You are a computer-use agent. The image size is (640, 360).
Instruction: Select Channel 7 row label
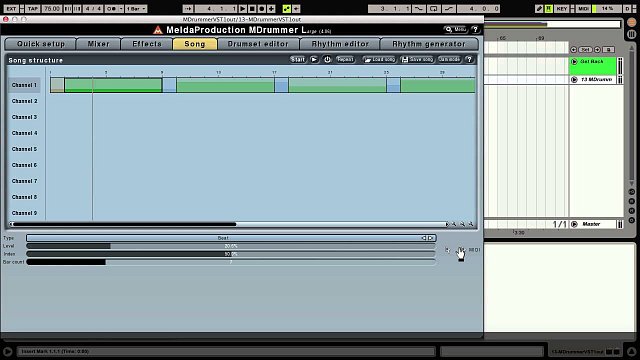pyautogui.click(x=24, y=181)
